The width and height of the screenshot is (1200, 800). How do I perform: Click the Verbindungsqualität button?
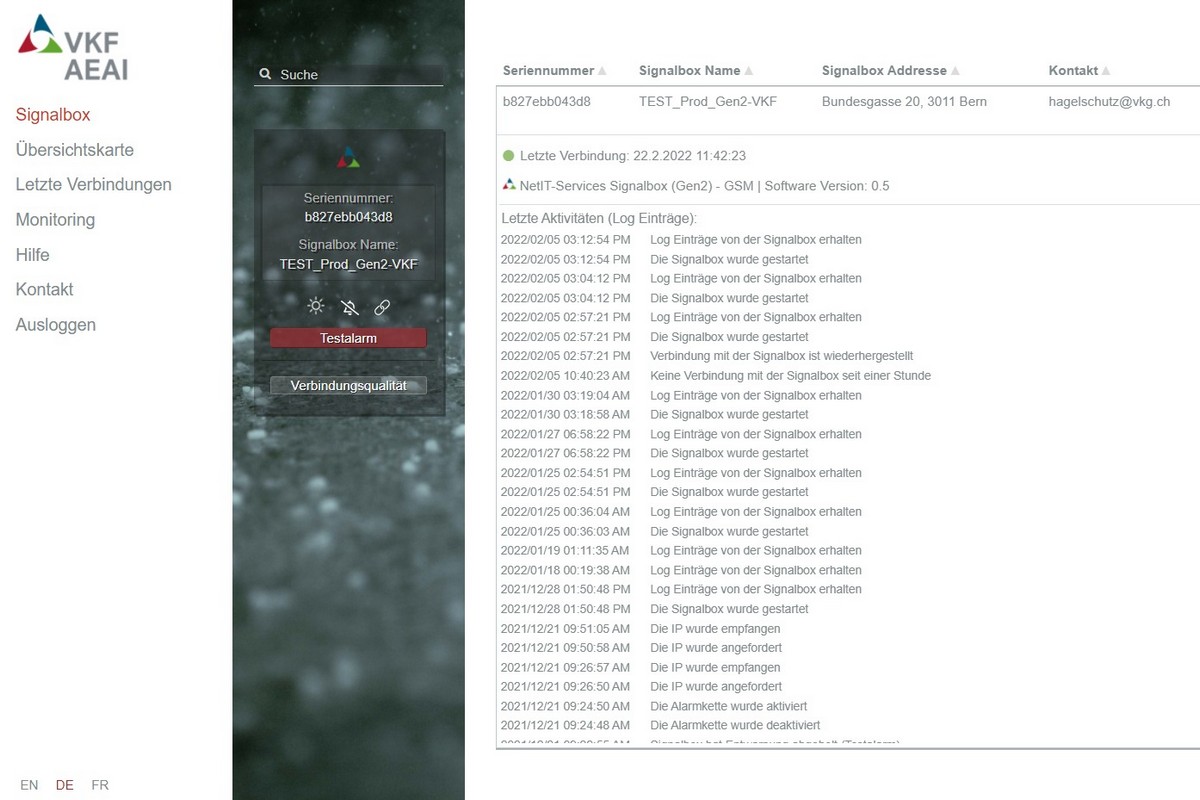coord(348,385)
